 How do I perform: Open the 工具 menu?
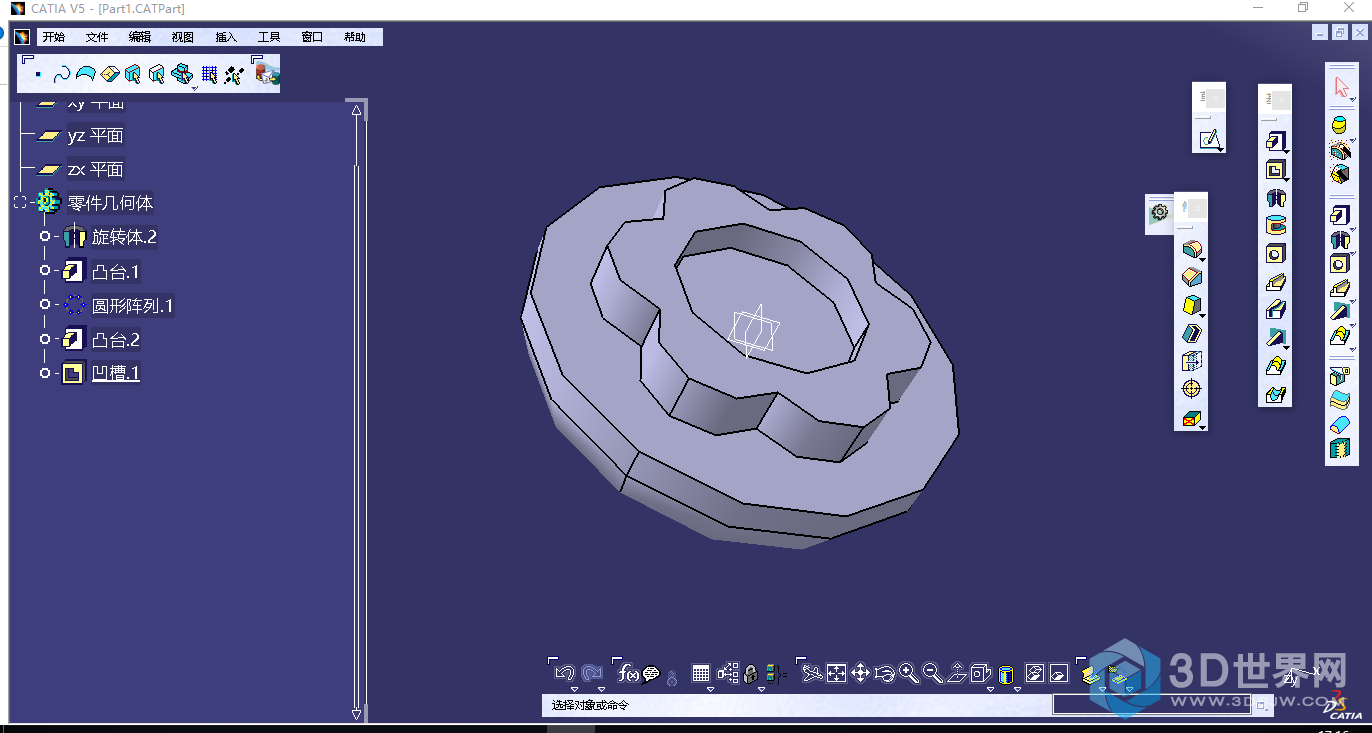[269, 37]
